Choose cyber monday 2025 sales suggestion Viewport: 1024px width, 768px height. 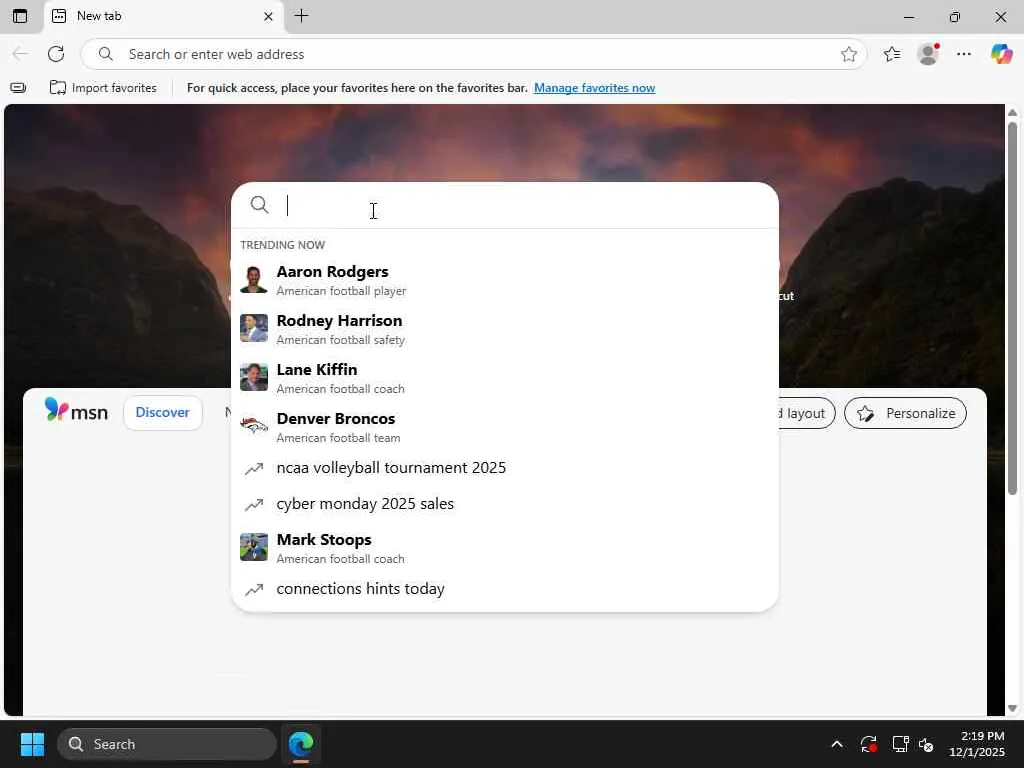505,504
